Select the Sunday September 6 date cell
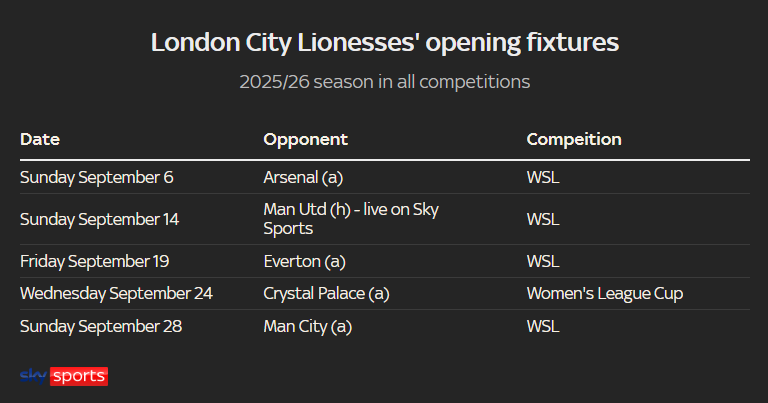 tap(97, 177)
